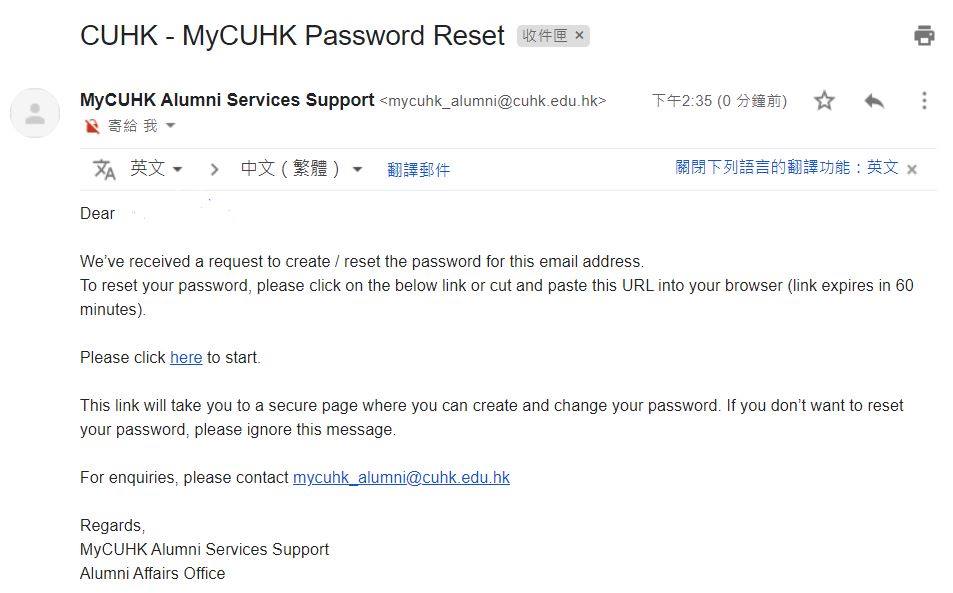Turn off translation for 英文 link
This screenshot has width=953, height=593.
tap(786, 168)
